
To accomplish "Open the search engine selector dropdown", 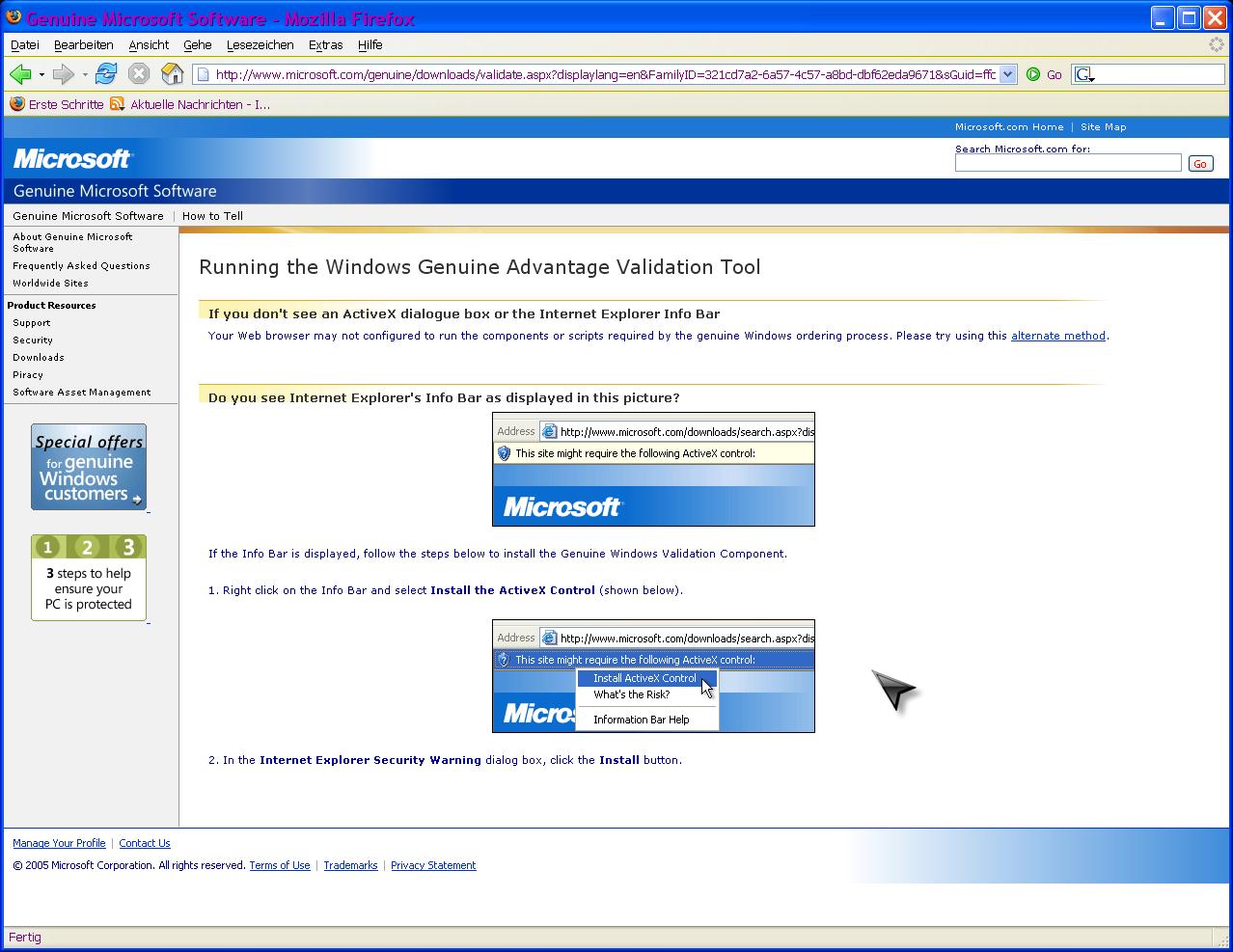I will tap(1085, 74).
